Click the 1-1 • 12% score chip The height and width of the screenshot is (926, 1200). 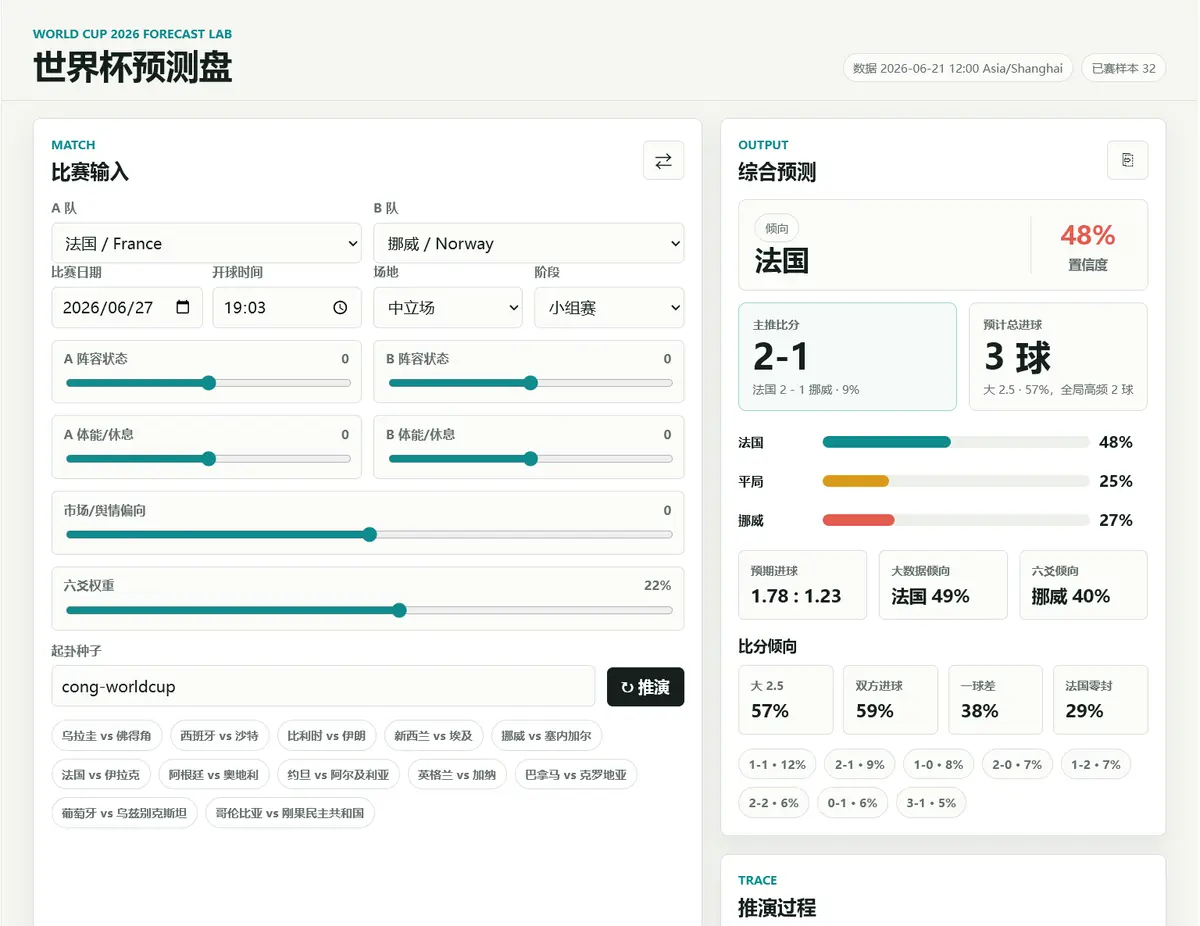coord(778,765)
